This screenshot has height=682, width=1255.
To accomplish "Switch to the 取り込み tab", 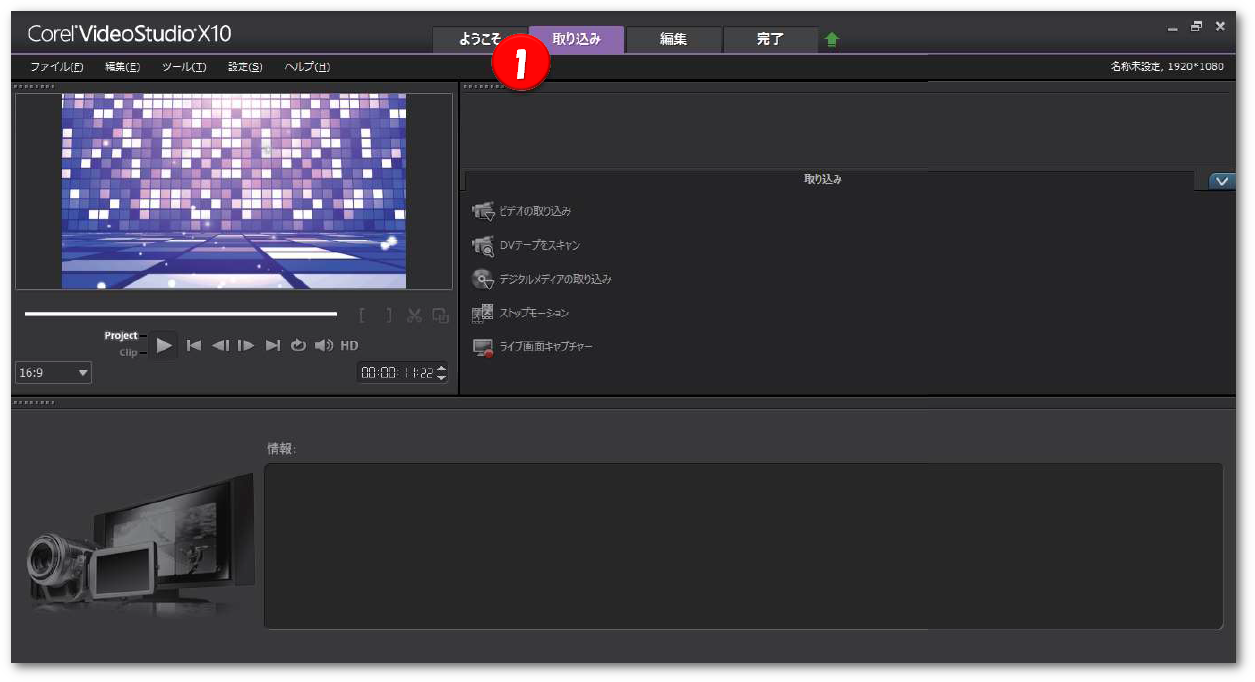I will 577,40.
